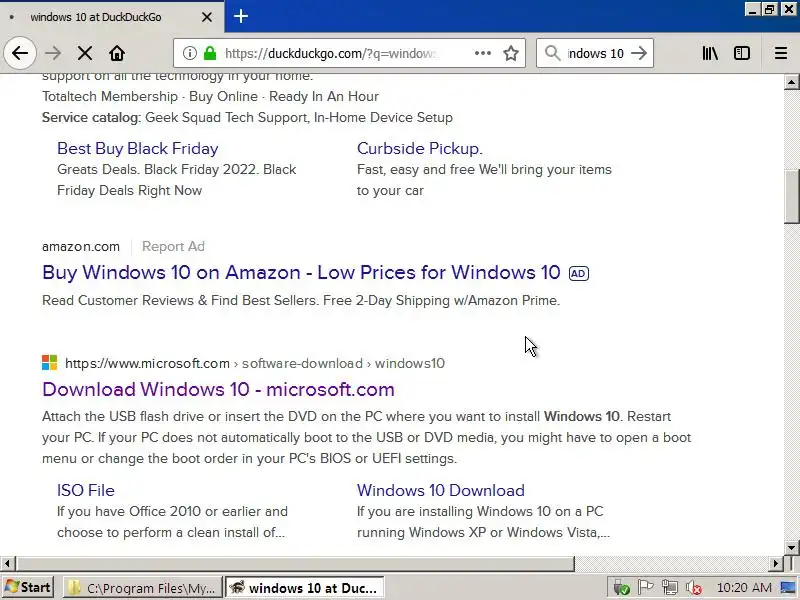
Task: Click the Action Center flag tray icon
Action: pyautogui.click(x=645, y=587)
